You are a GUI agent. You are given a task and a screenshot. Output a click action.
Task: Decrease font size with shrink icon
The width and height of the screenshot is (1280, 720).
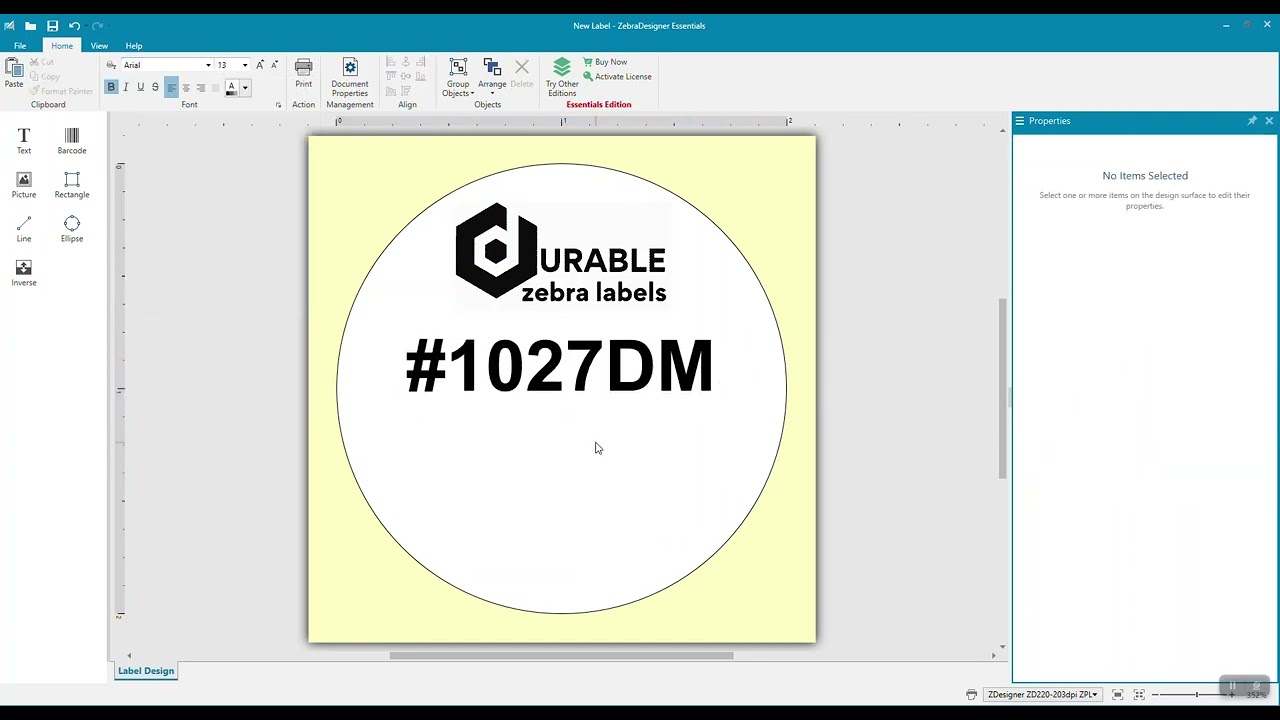(x=275, y=65)
